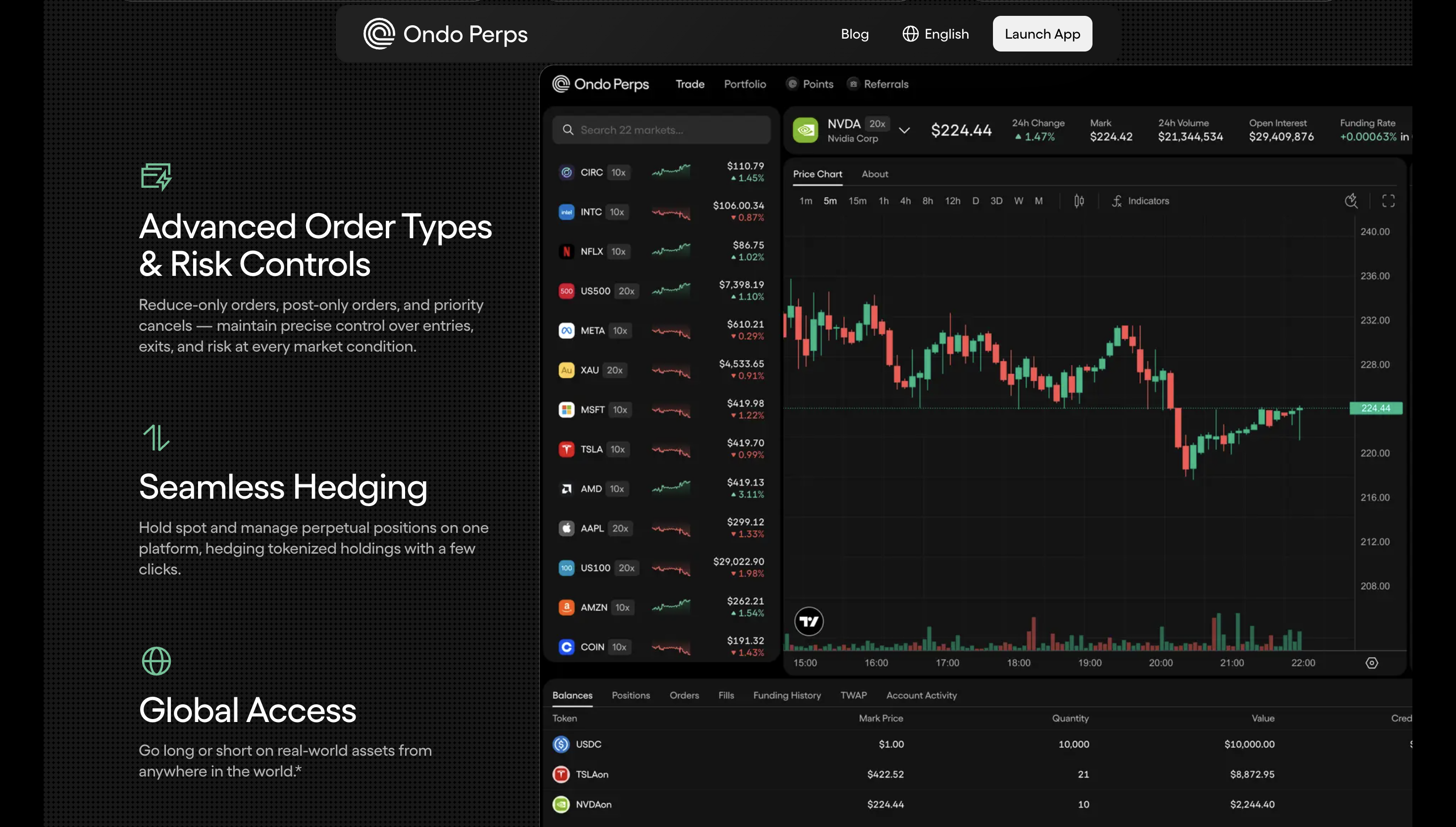Screen dimensions: 1456x827
Task: Expand the NVDA market selector chevron
Action: click(904, 131)
